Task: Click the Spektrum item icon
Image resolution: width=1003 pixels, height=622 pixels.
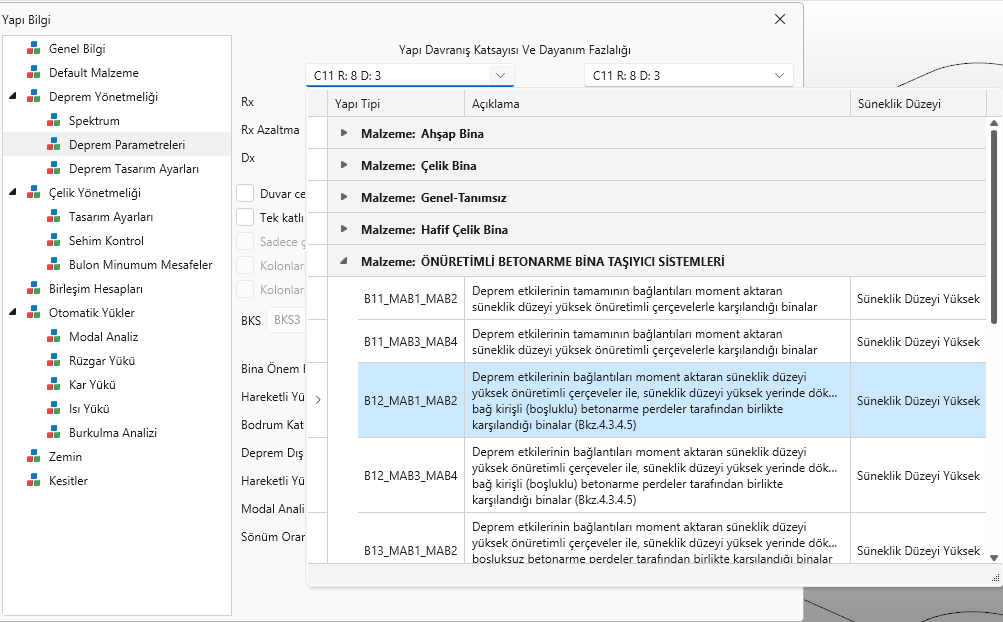Action: click(x=54, y=121)
